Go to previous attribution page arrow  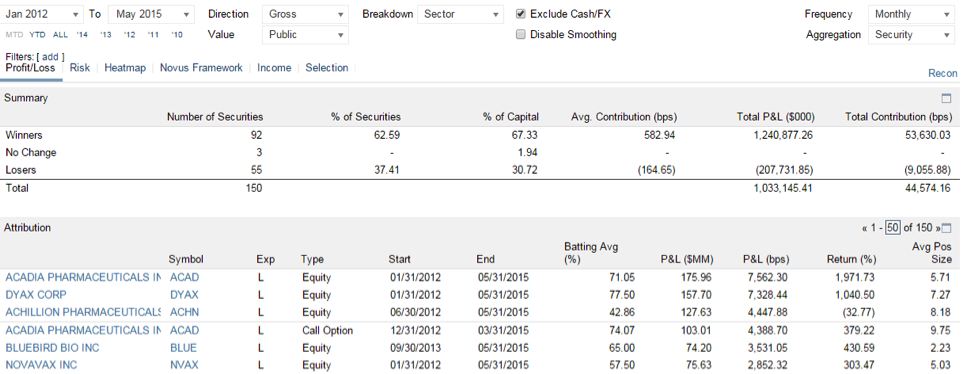(864, 228)
